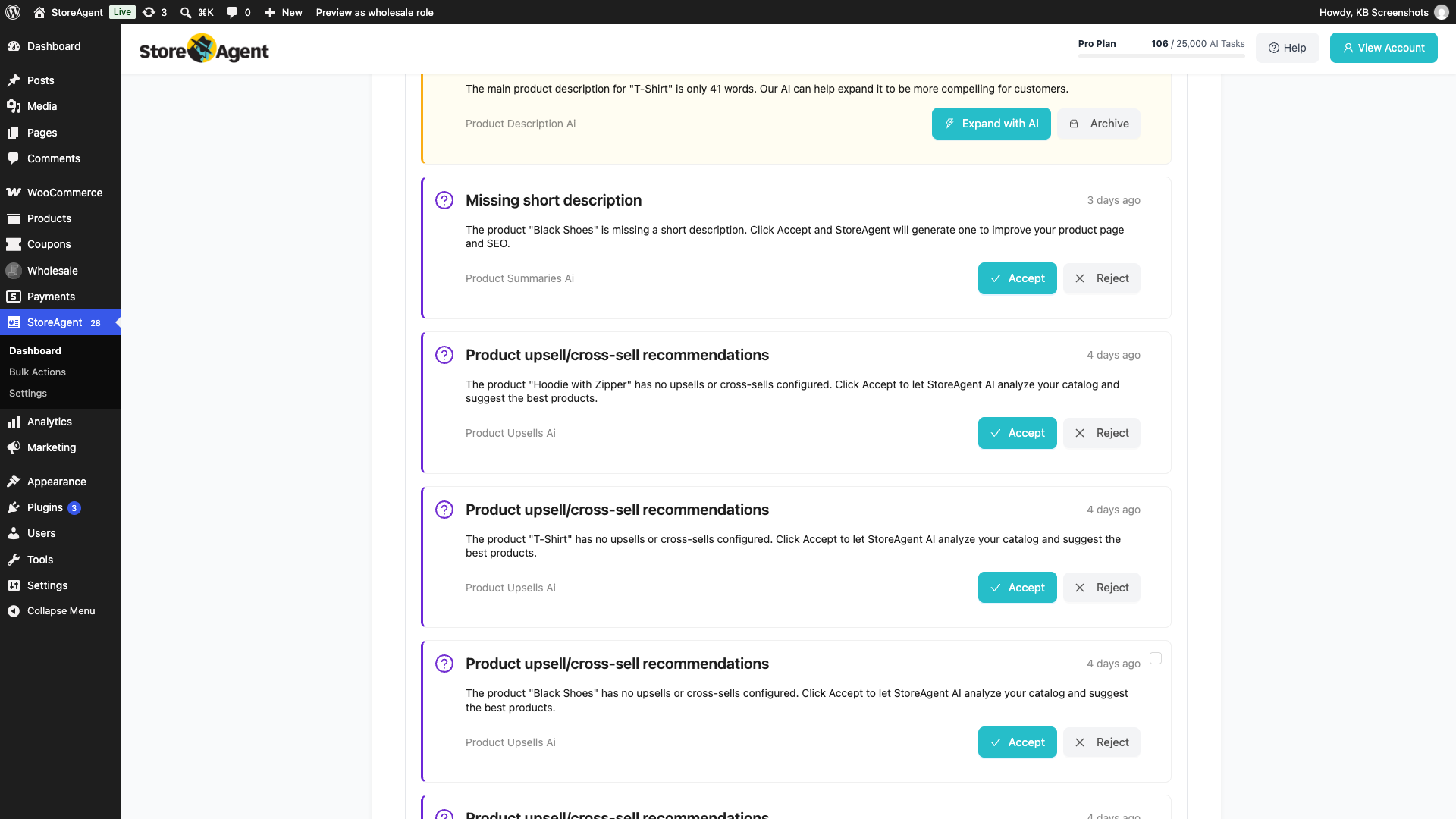Open the Appearance sidebar item

(x=61, y=482)
